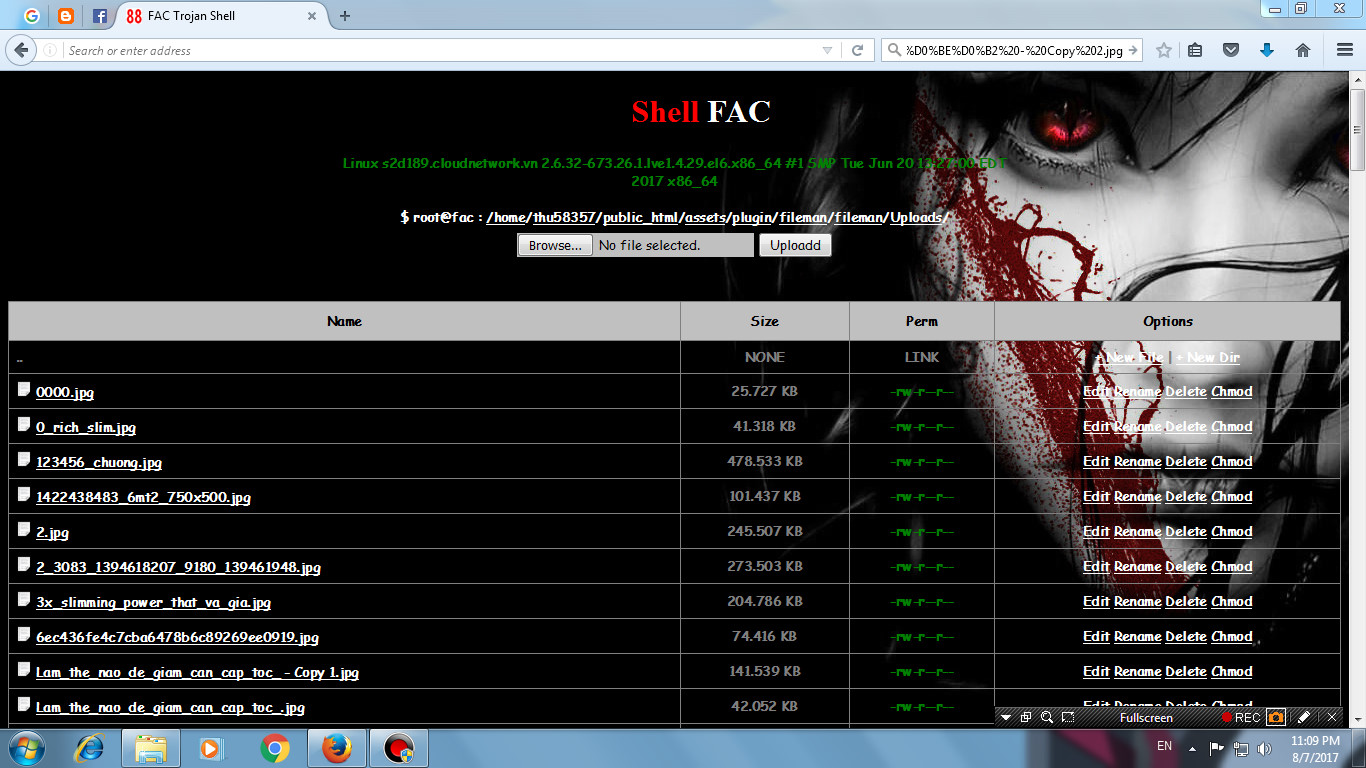1366x768 pixels.
Task: Click capture toolbar window-select icon
Action: pos(1026,717)
